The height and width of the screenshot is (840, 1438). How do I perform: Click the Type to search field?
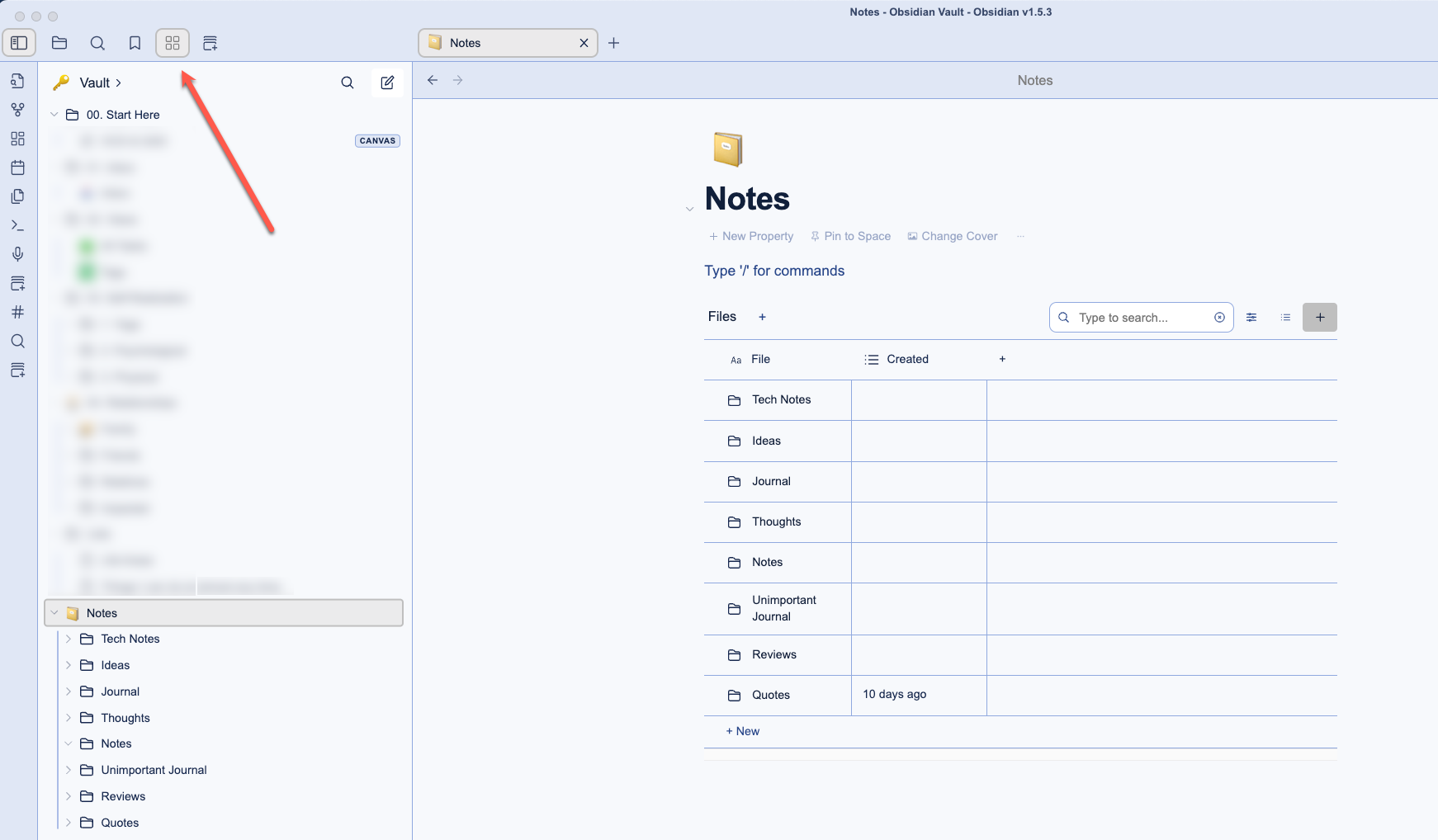[1139, 318]
